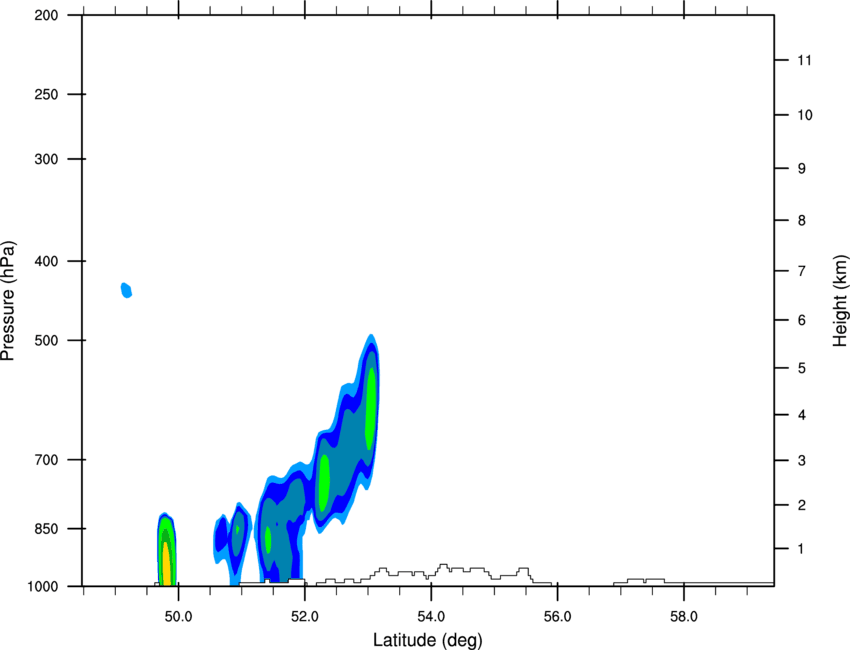Image resolution: width=850 pixels, height=650 pixels.
Task: Click the 58.0 latitude tick label
Action: 684,617
